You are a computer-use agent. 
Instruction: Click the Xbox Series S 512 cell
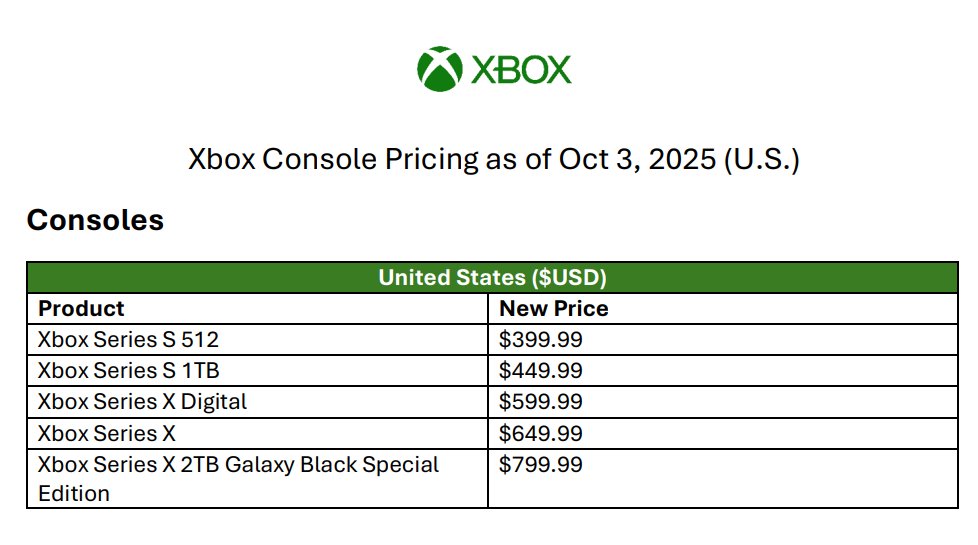[x=127, y=339]
